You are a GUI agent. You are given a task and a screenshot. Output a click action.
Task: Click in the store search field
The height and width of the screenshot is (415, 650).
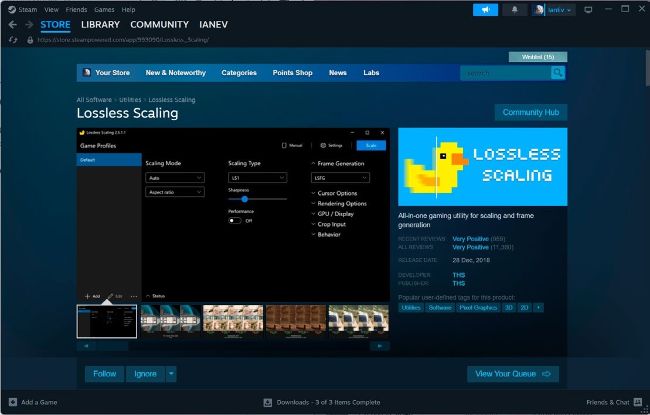[x=505, y=73]
